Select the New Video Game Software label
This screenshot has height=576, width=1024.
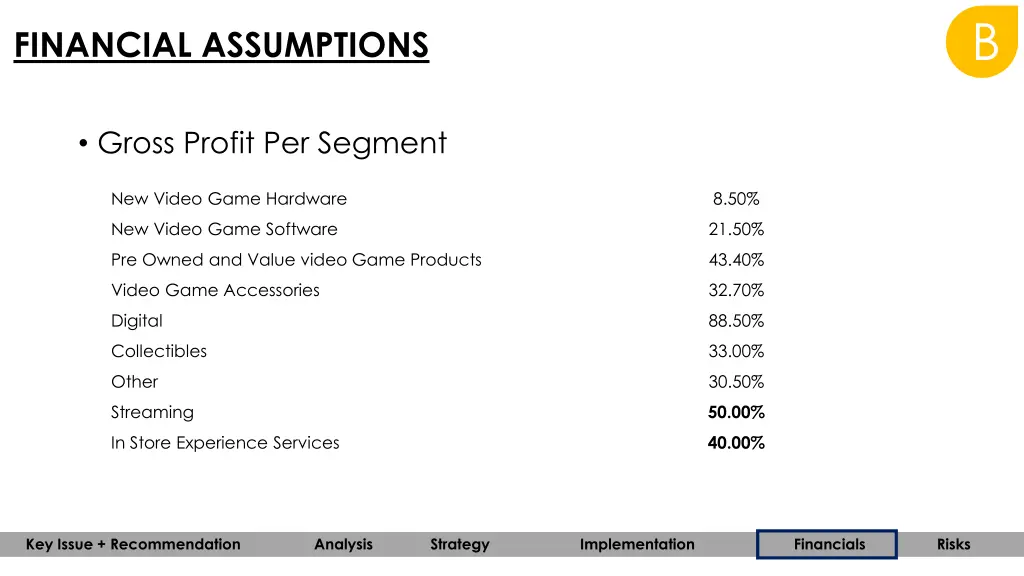[x=224, y=229]
